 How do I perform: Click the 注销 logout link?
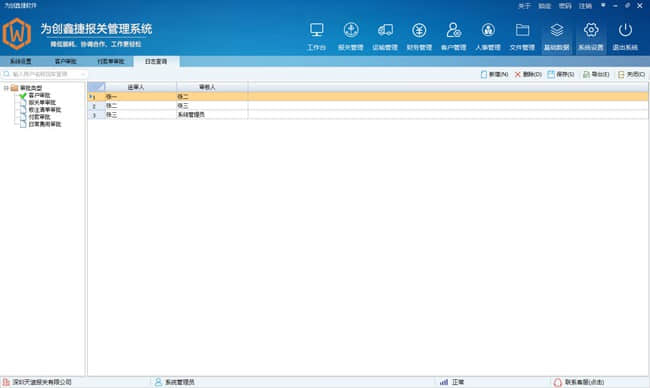pos(585,6)
